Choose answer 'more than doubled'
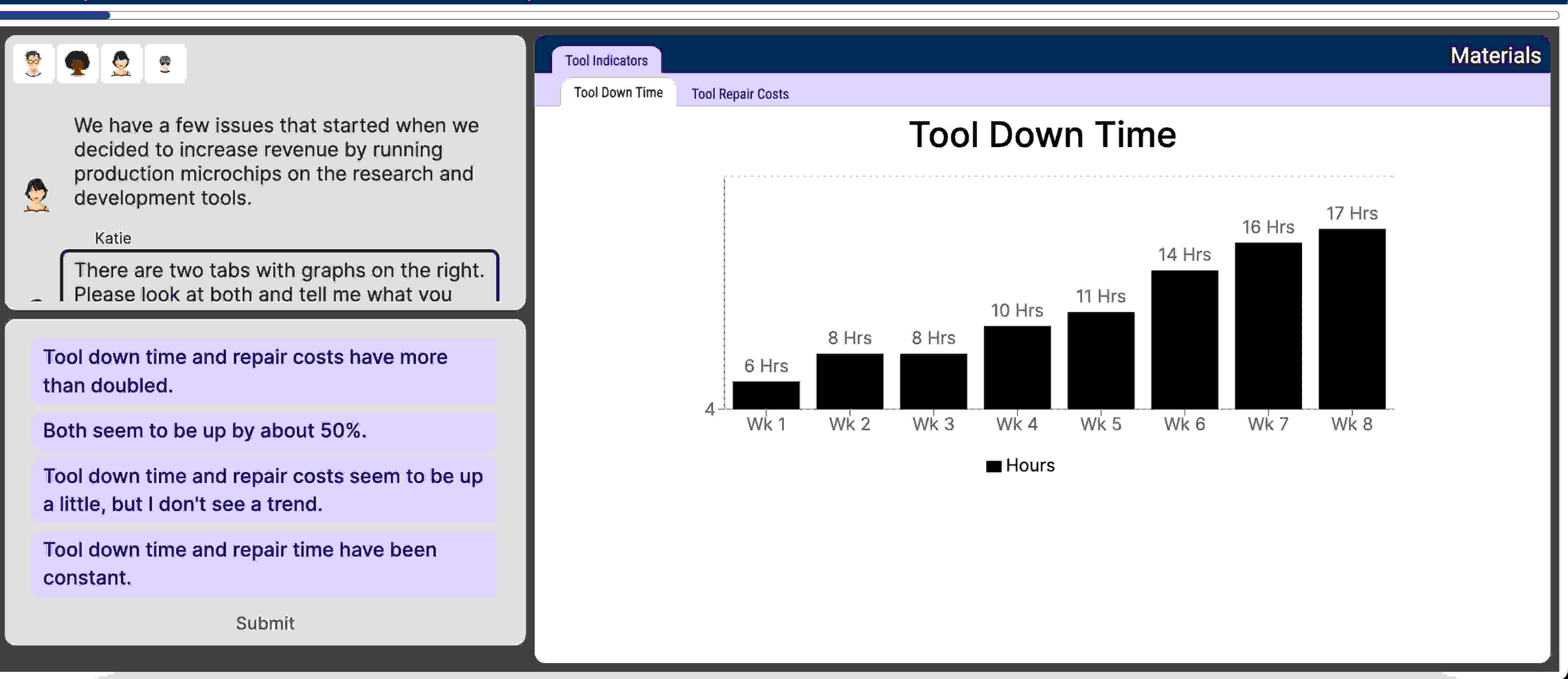Image resolution: width=1568 pixels, height=679 pixels. pyautogui.click(x=264, y=371)
